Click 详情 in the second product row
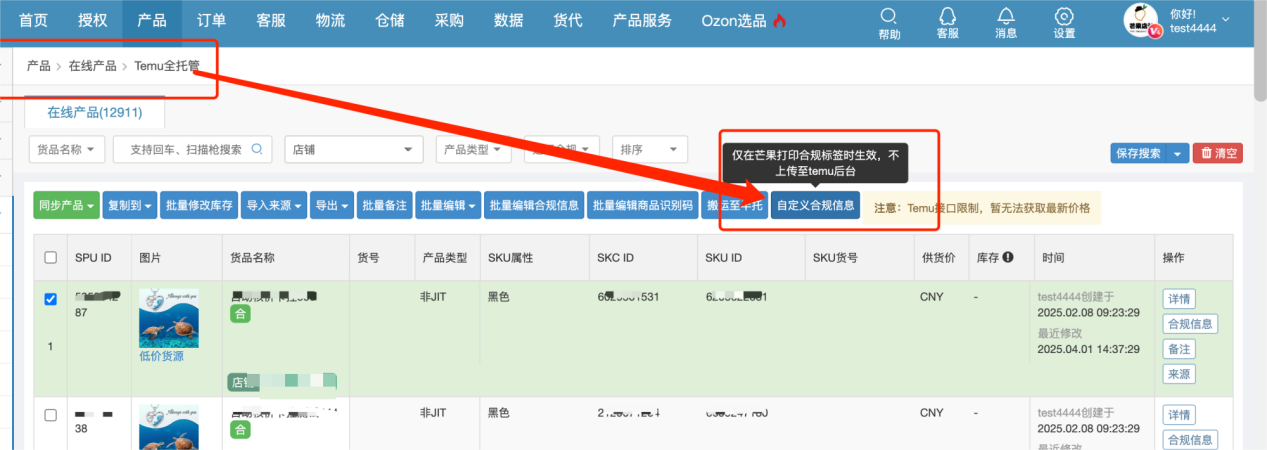This screenshot has height=450, width=1267. [1178, 414]
